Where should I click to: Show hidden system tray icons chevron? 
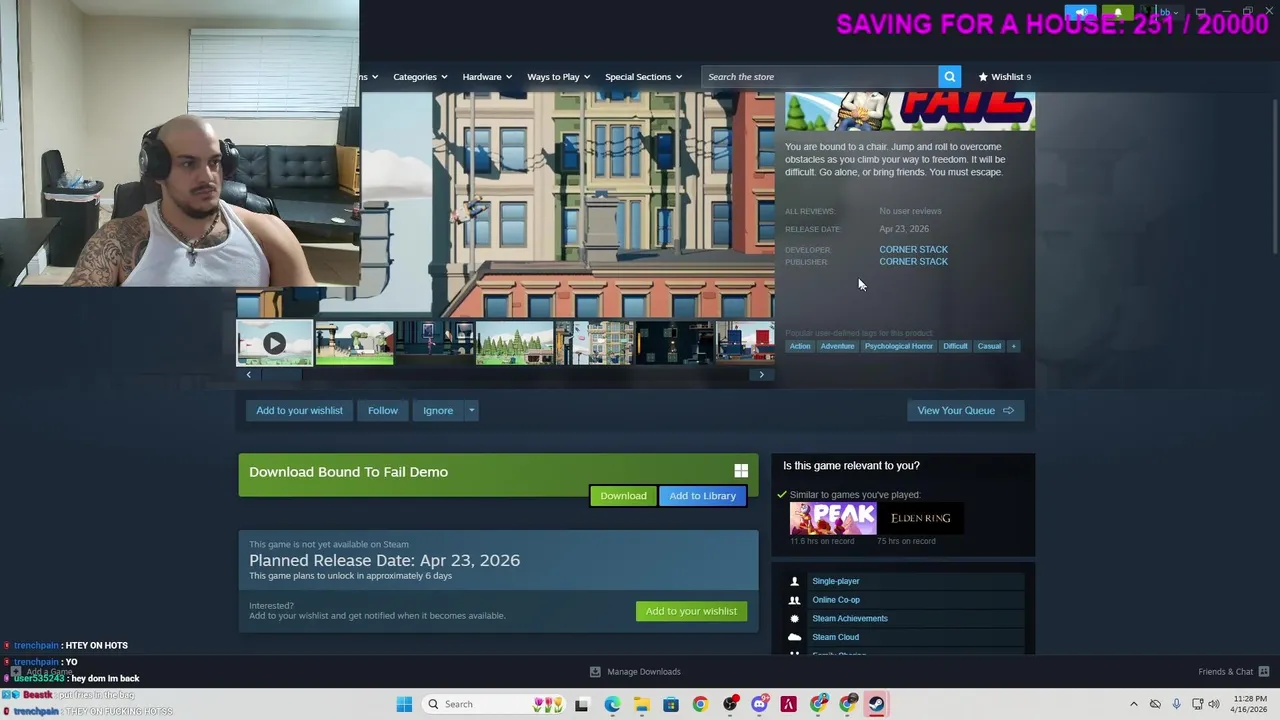point(1134,704)
